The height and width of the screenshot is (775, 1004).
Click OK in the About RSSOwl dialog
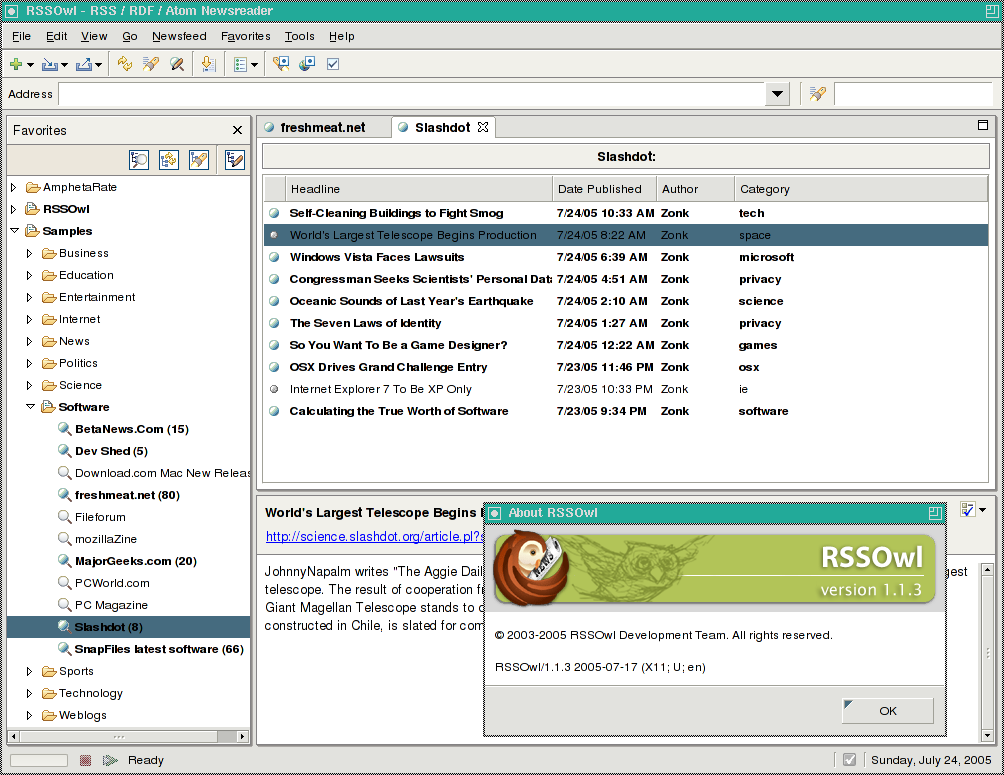(887, 711)
